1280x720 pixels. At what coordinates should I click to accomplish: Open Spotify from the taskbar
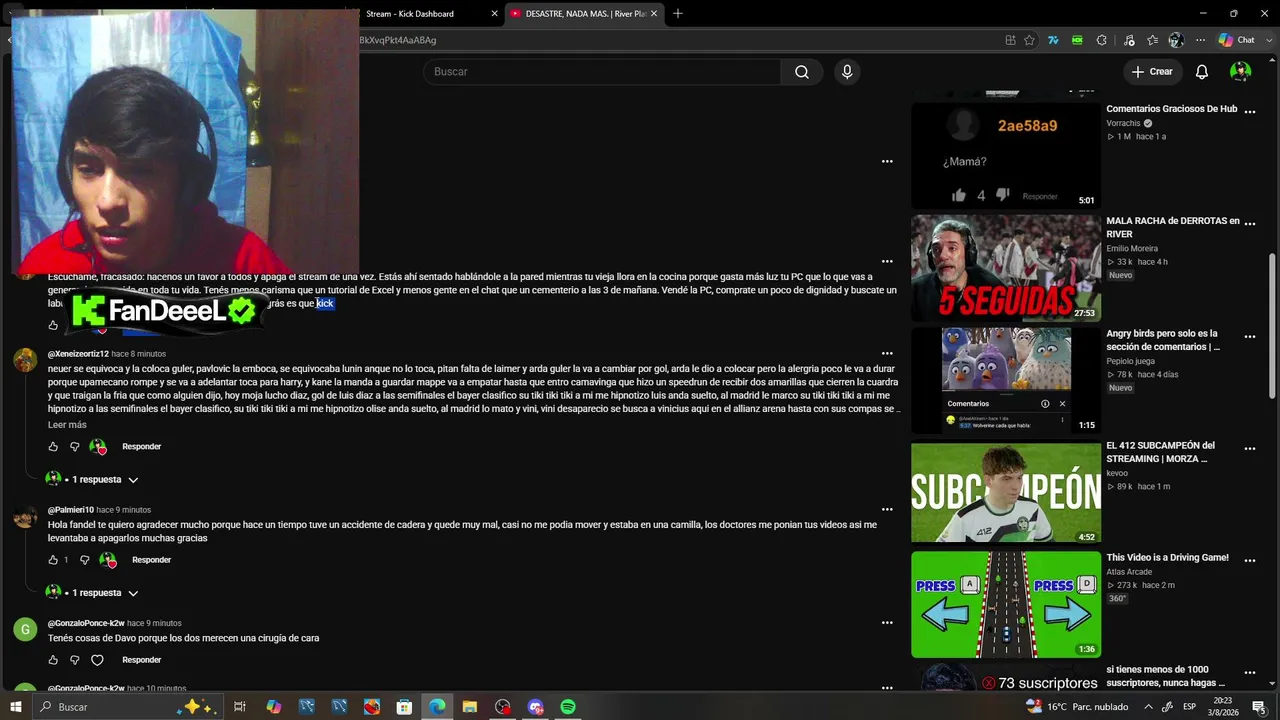tap(568, 707)
